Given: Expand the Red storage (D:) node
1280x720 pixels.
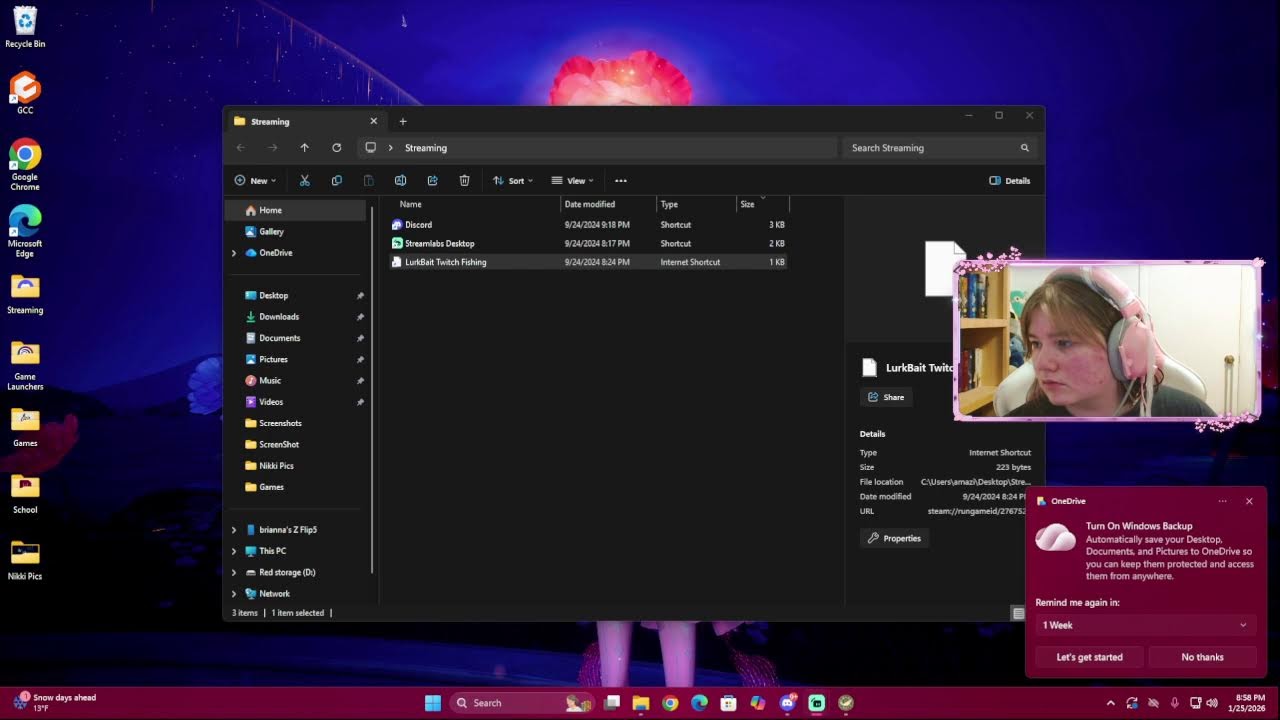Looking at the screenshot, I should tap(234, 573).
